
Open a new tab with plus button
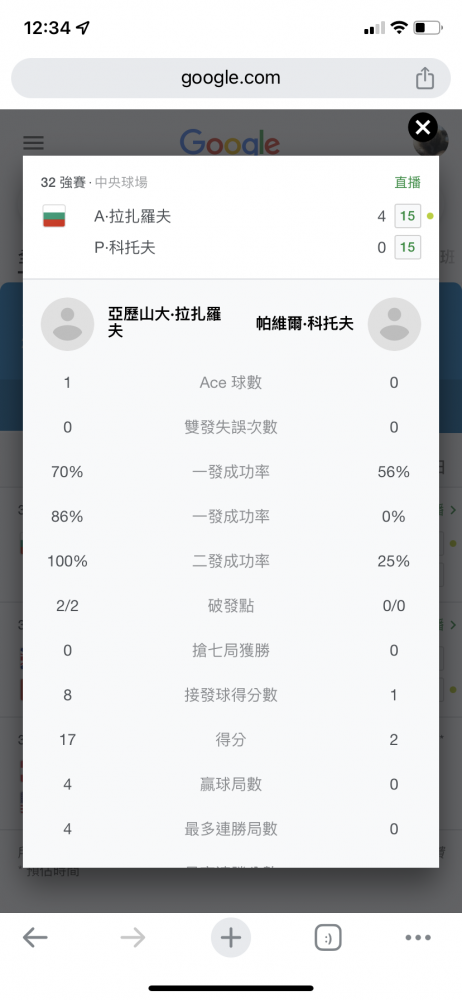coord(231,938)
